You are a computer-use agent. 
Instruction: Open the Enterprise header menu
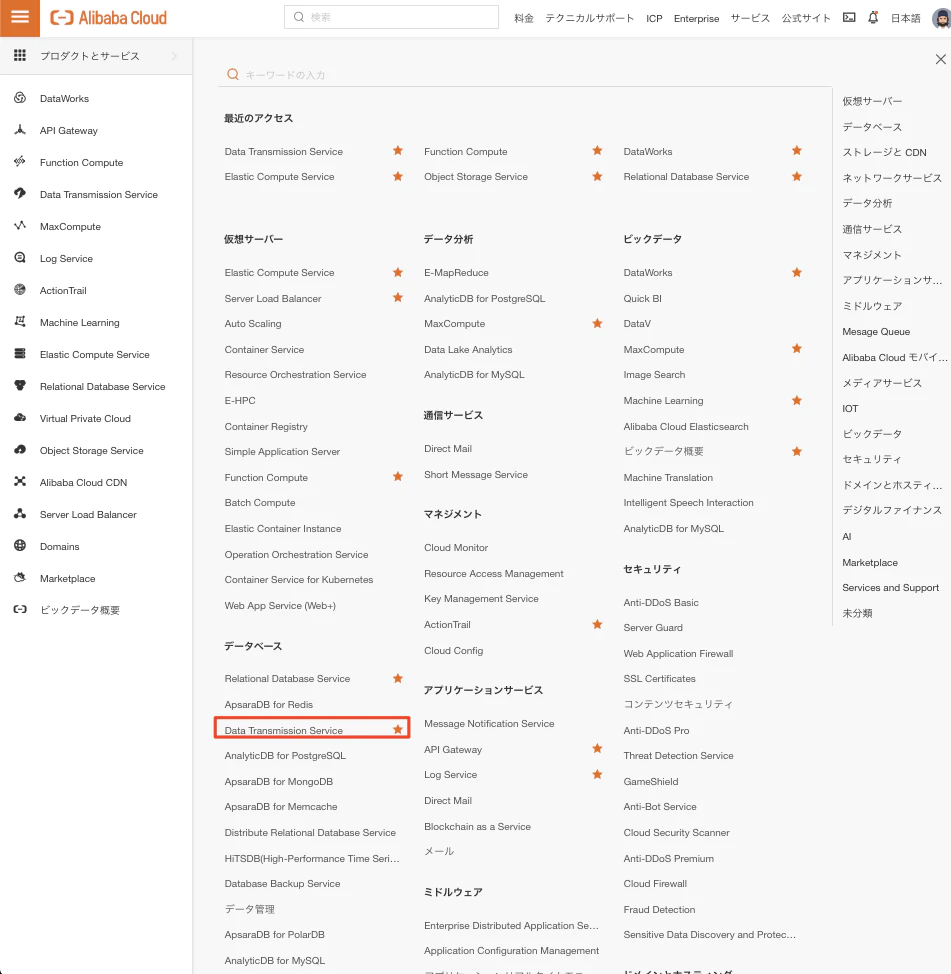[x=696, y=18]
